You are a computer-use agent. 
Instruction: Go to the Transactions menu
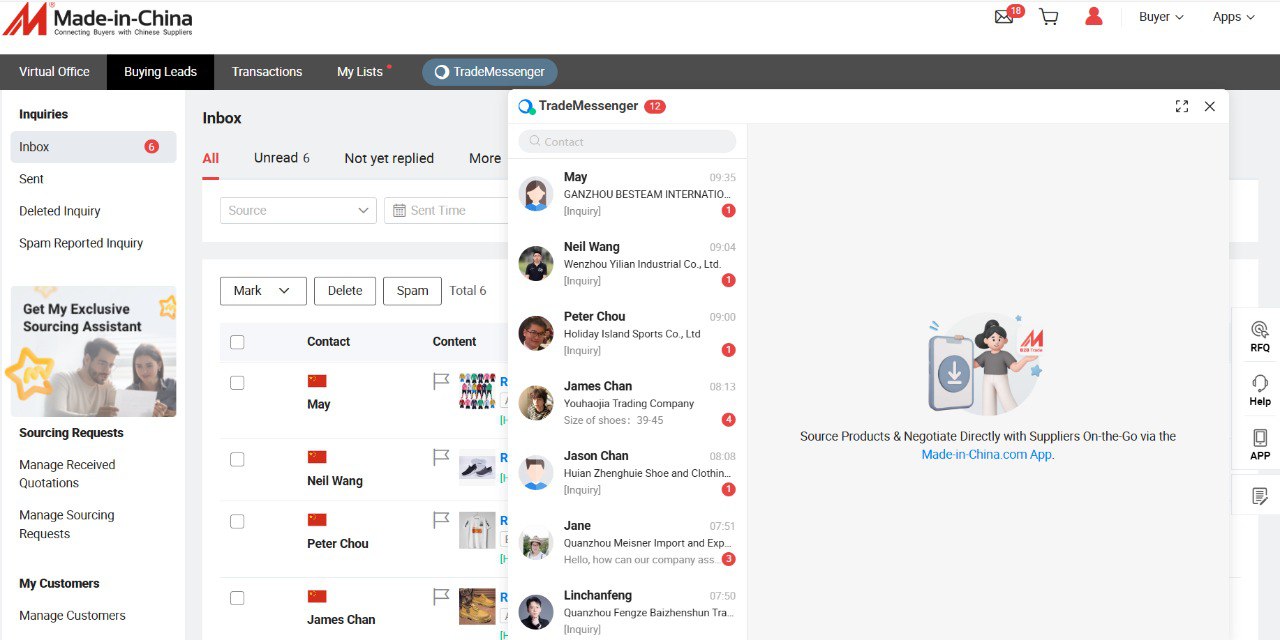267,72
